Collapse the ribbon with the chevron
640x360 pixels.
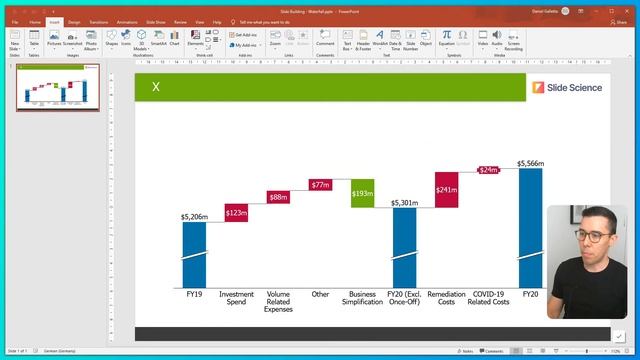point(630,56)
